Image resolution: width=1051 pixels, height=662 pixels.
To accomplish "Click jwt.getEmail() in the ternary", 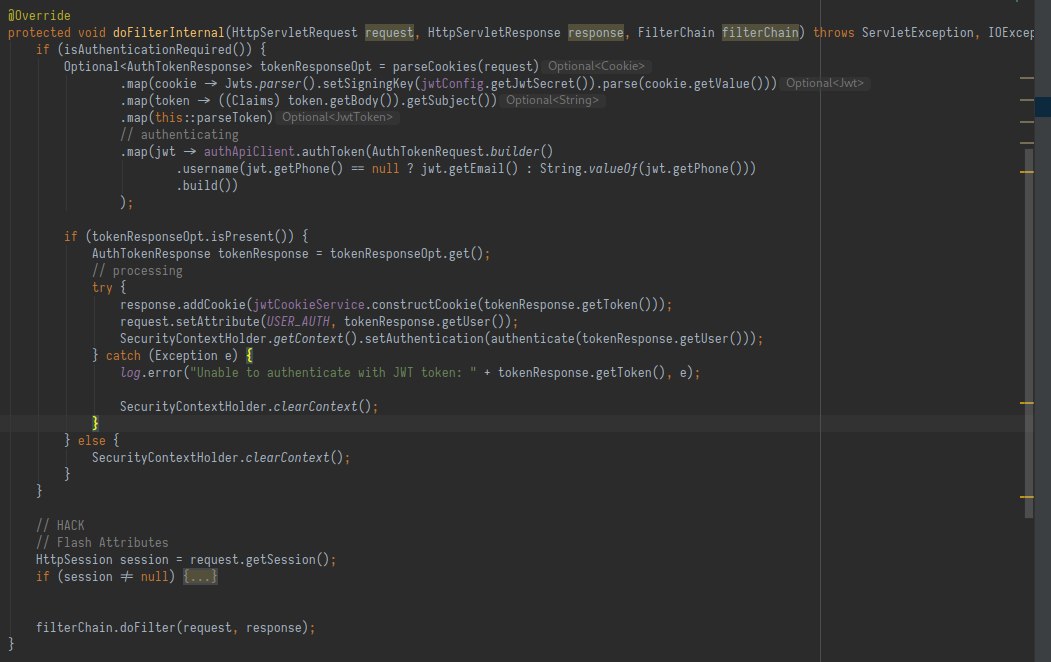I will [469, 168].
